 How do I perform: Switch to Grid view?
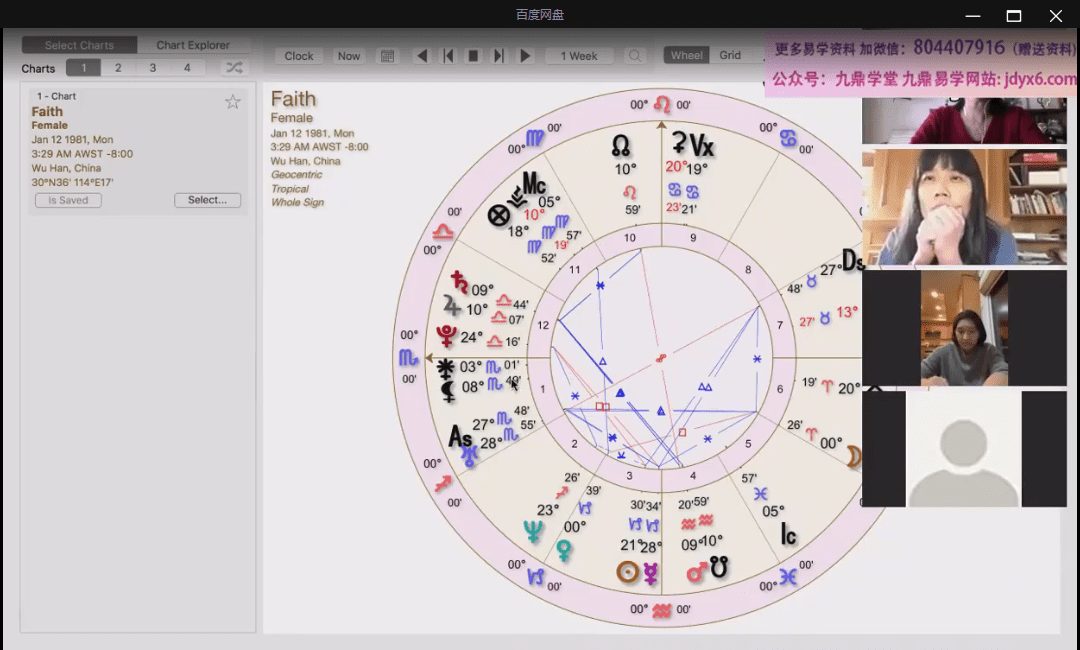[x=731, y=55]
